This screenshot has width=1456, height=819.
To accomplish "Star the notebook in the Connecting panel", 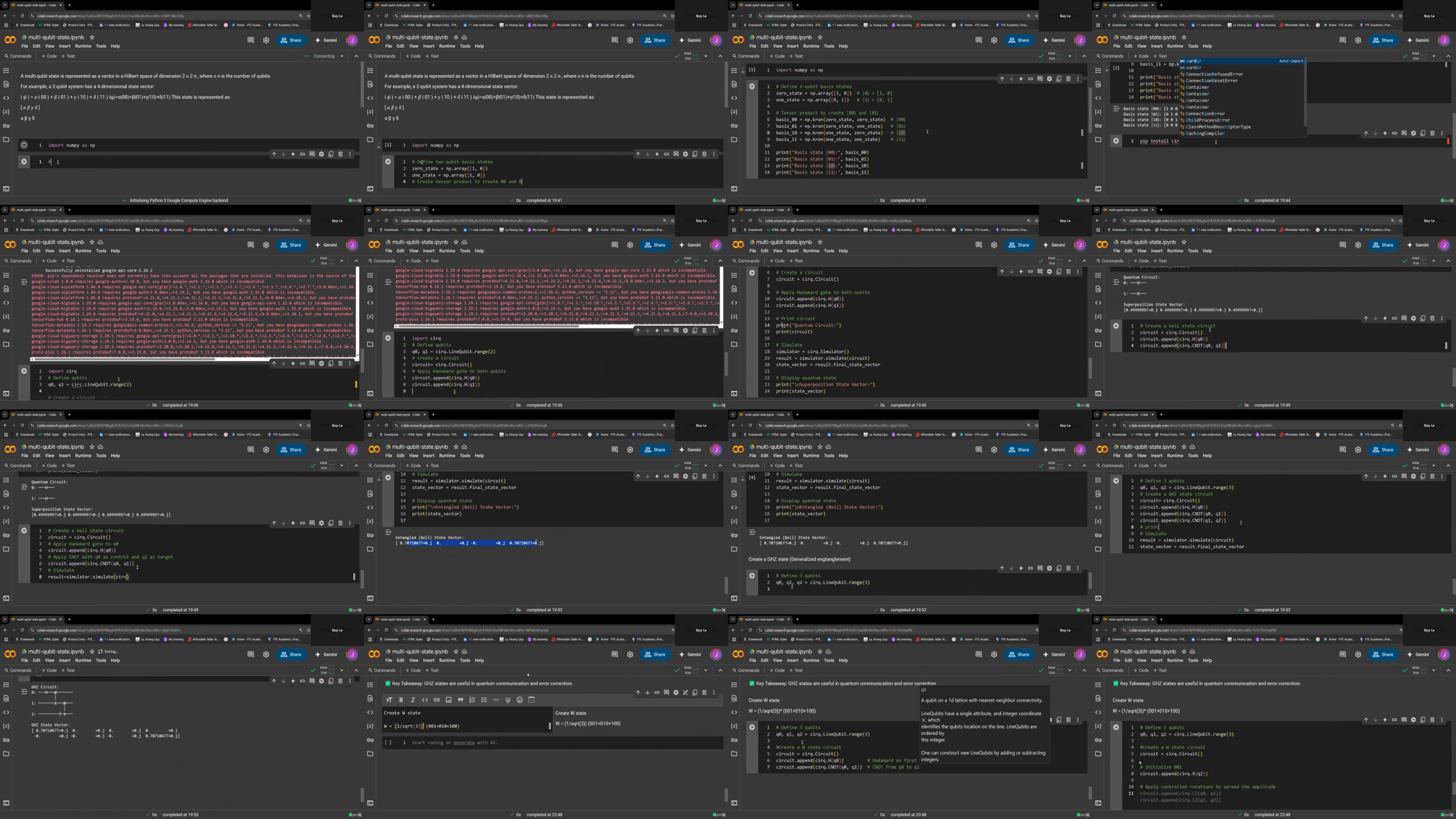I will pos(92,37).
